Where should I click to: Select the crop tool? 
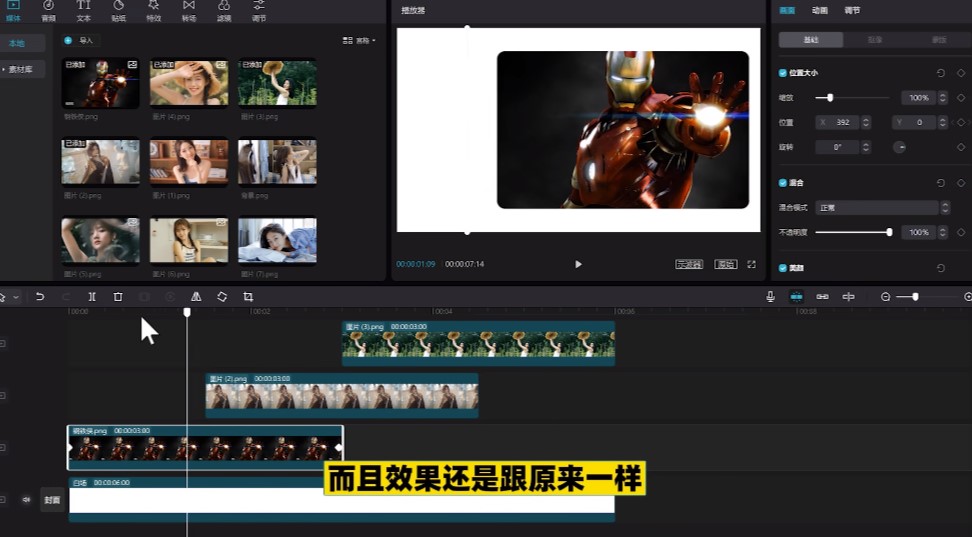(x=248, y=297)
